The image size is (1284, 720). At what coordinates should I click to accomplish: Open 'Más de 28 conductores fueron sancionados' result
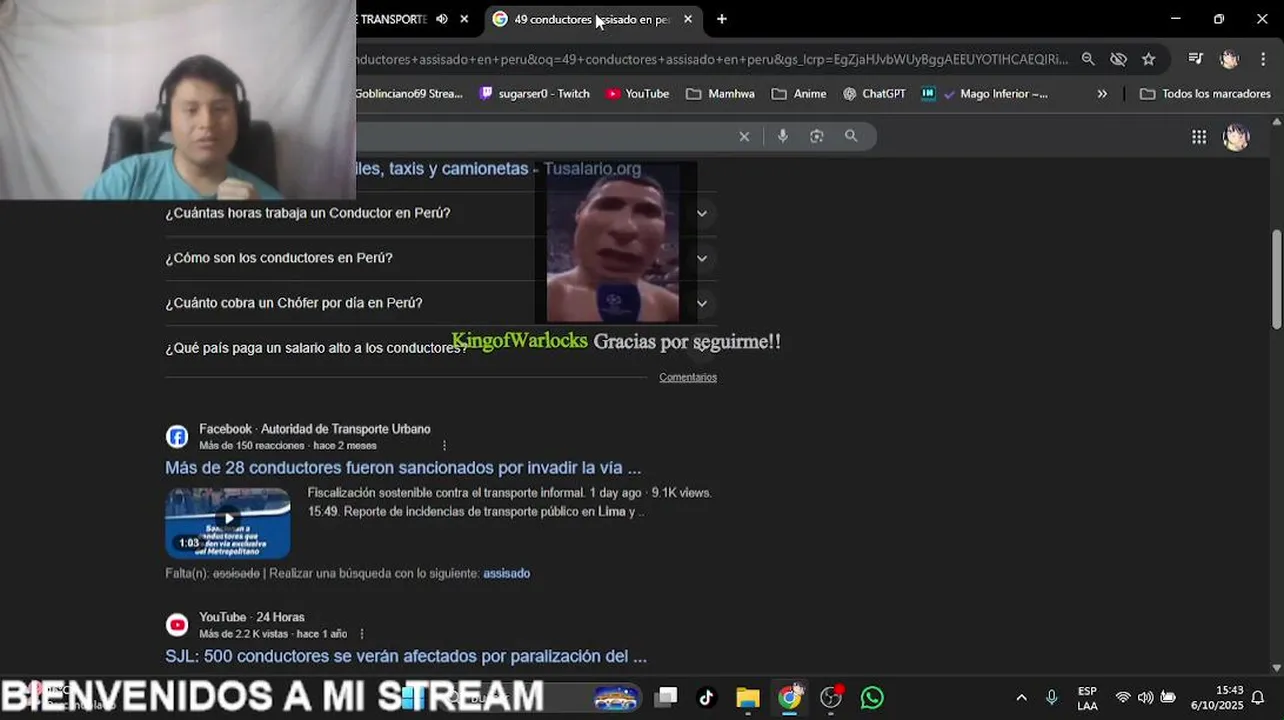click(x=403, y=467)
